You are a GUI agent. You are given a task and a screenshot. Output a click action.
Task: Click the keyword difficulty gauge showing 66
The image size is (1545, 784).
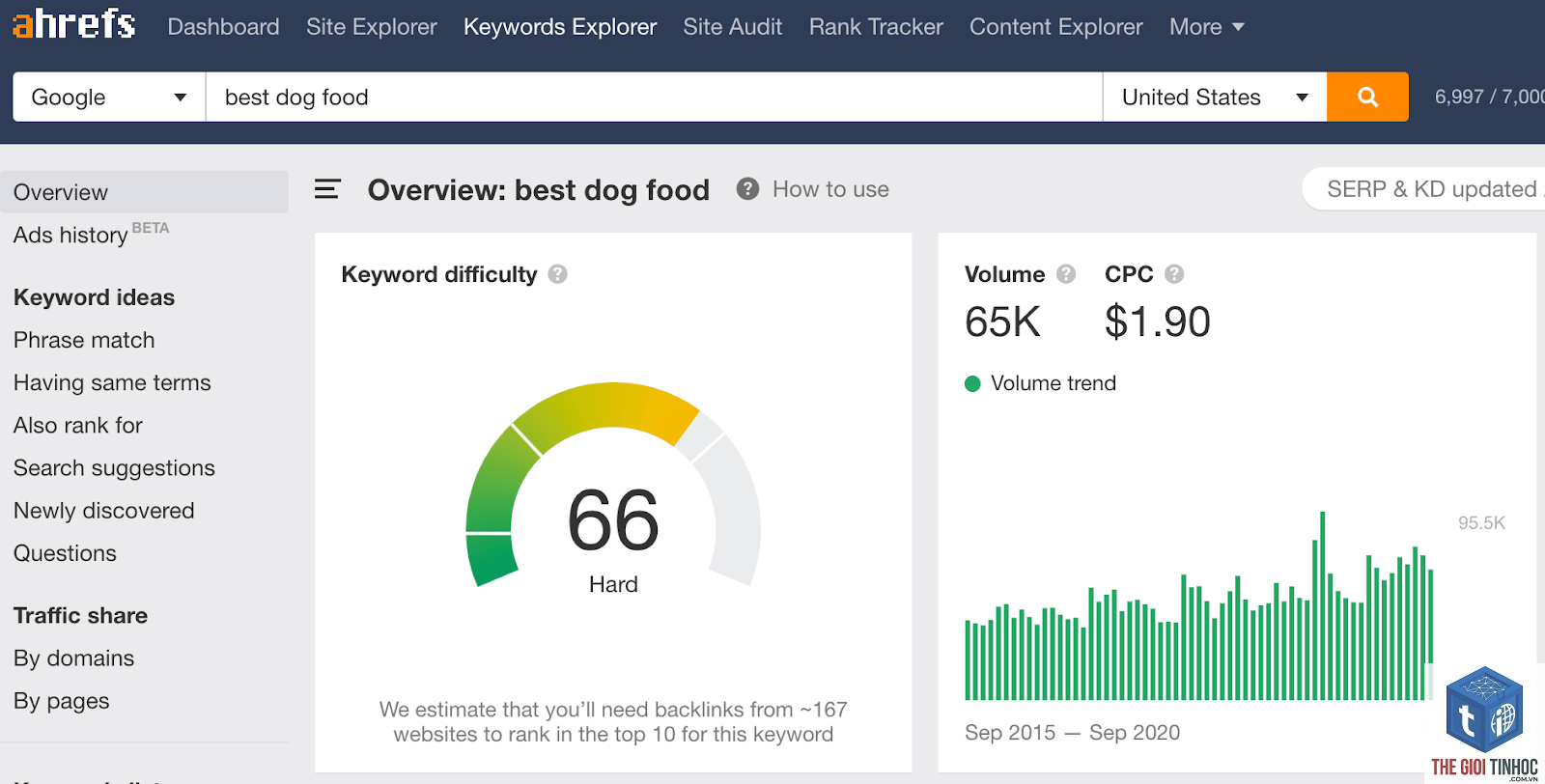pyautogui.click(x=613, y=486)
